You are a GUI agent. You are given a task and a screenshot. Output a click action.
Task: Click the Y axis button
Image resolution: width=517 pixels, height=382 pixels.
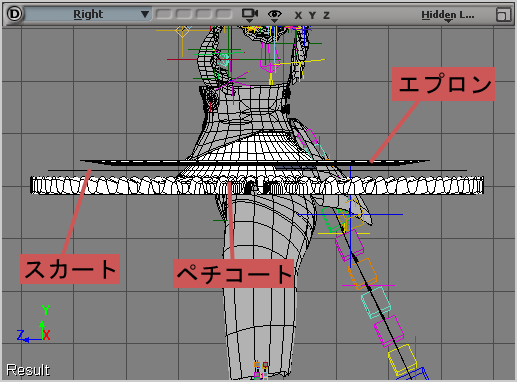(312, 15)
